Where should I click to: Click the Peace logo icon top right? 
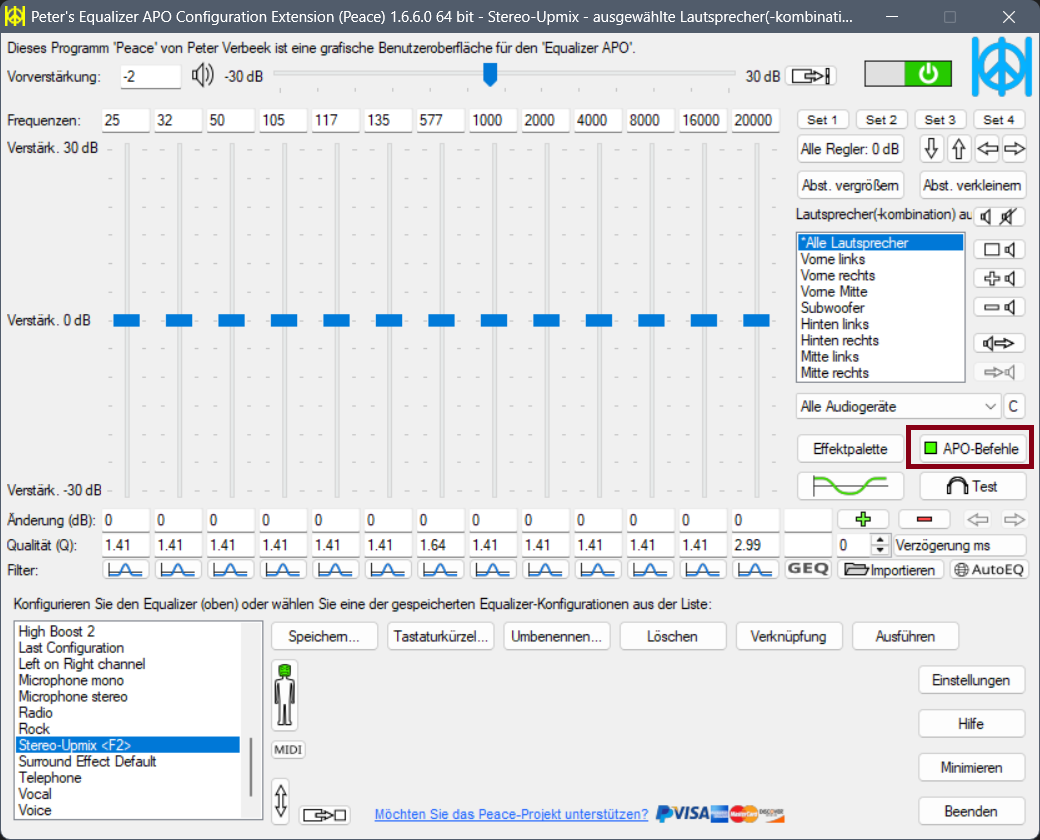pyautogui.click(x=1002, y=67)
